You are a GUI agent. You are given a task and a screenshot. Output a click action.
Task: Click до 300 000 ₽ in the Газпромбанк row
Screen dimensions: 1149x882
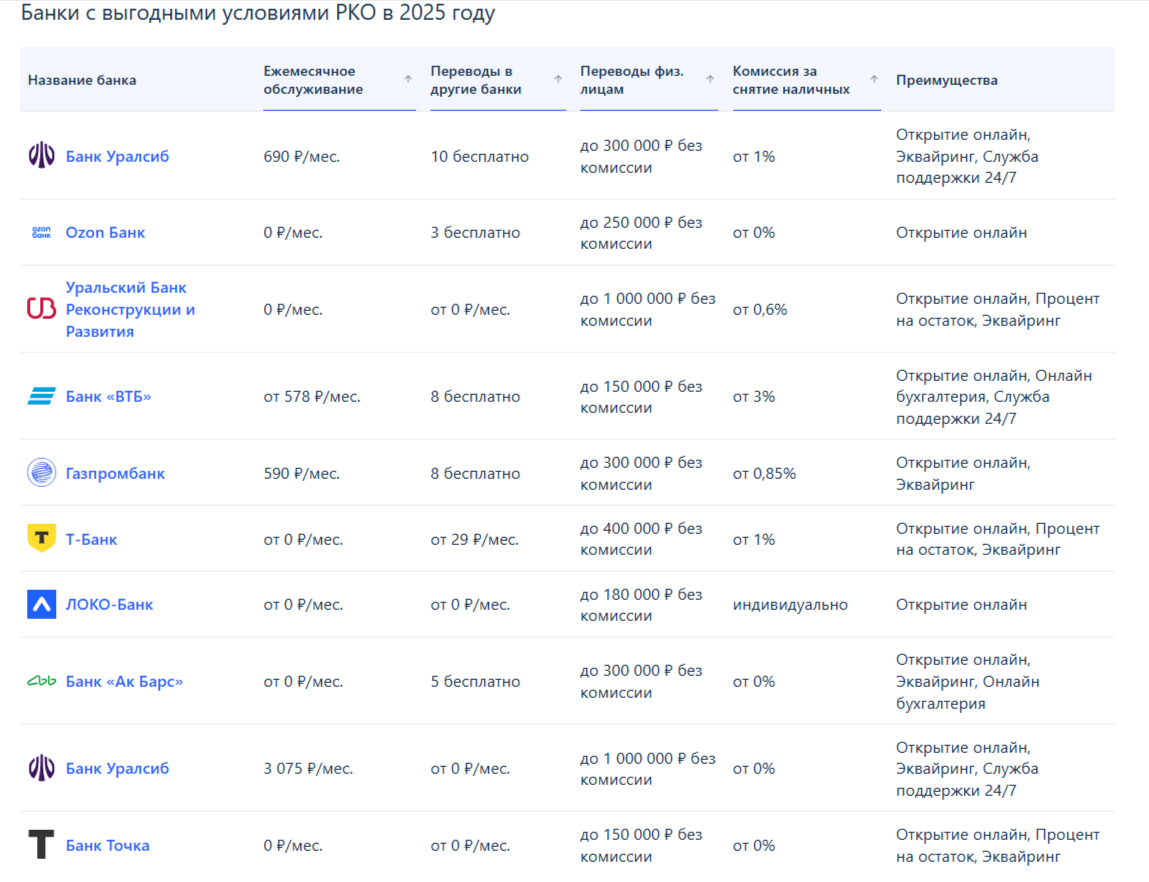coord(641,473)
